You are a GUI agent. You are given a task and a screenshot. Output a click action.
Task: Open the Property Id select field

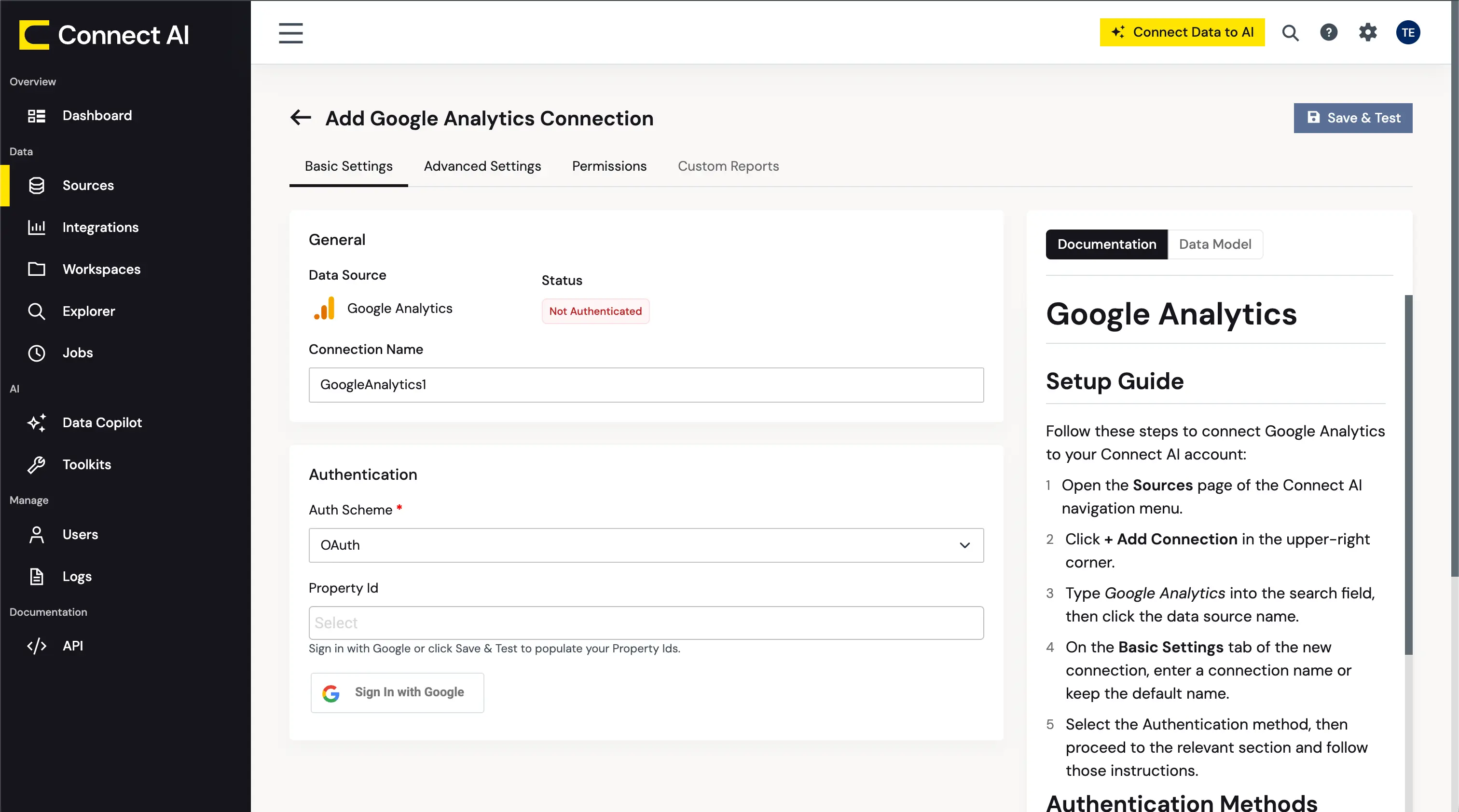[x=646, y=623]
